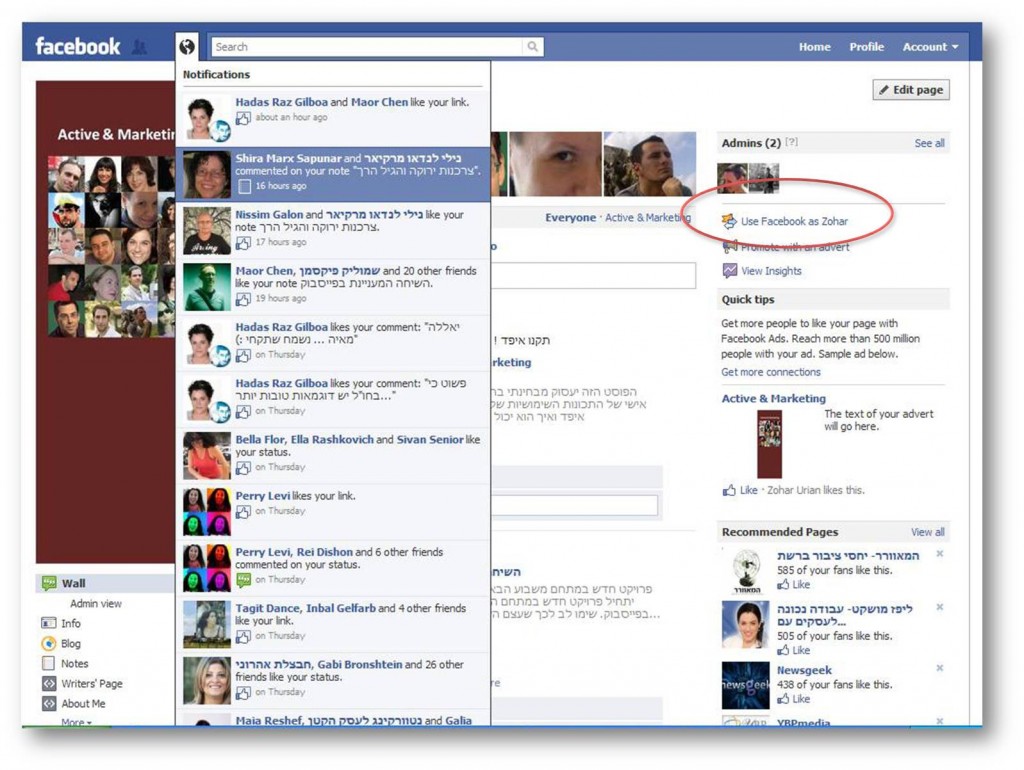1024x770 pixels.
Task: Click Nissim Galon's profile picture
Action: (206, 231)
